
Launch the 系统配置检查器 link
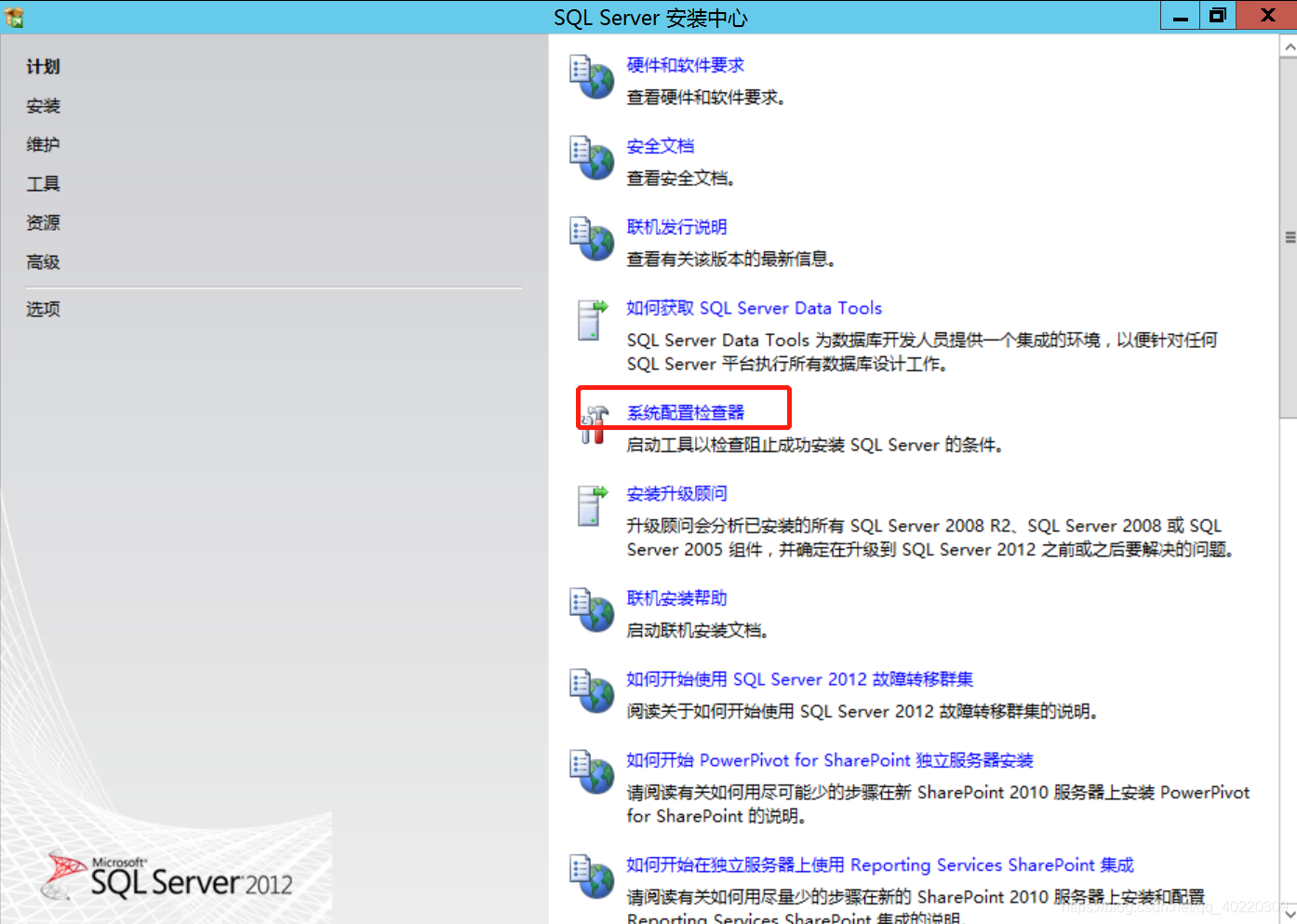click(685, 412)
